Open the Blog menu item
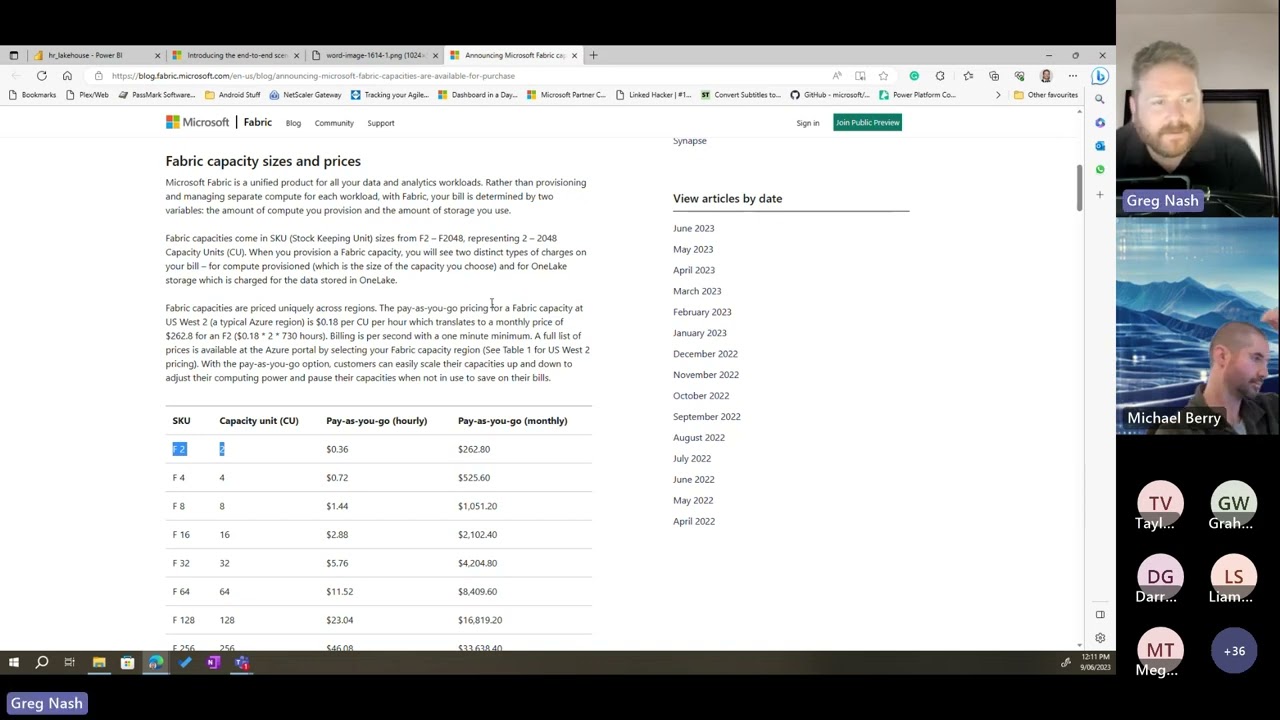Viewport: 1280px width, 720px height. click(293, 123)
